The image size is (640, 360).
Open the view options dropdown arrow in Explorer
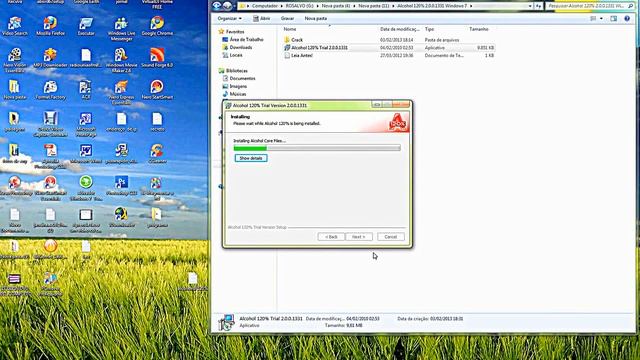pos(601,18)
